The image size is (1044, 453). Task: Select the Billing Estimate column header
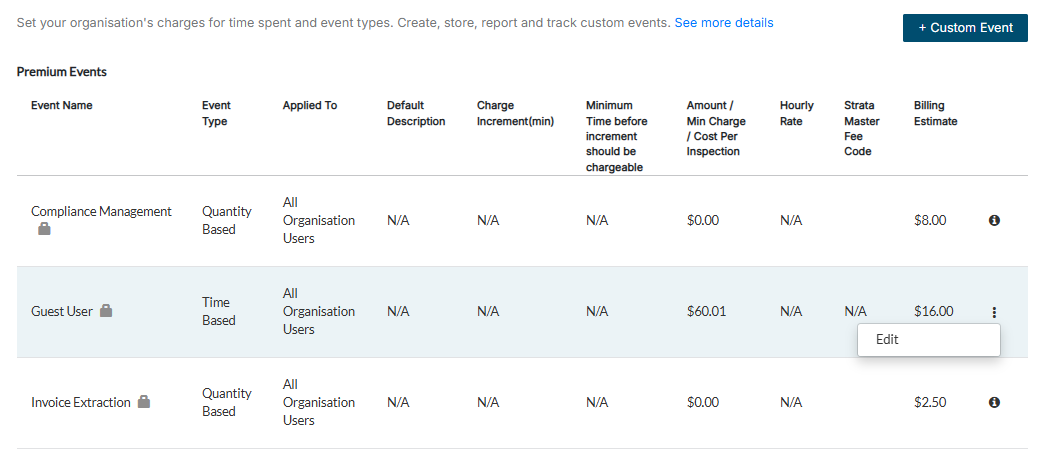(x=935, y=113)
